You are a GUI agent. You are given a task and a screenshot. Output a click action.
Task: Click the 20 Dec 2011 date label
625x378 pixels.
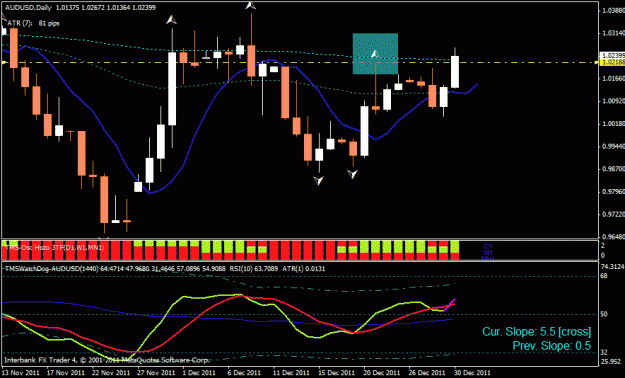pos(383,373)
